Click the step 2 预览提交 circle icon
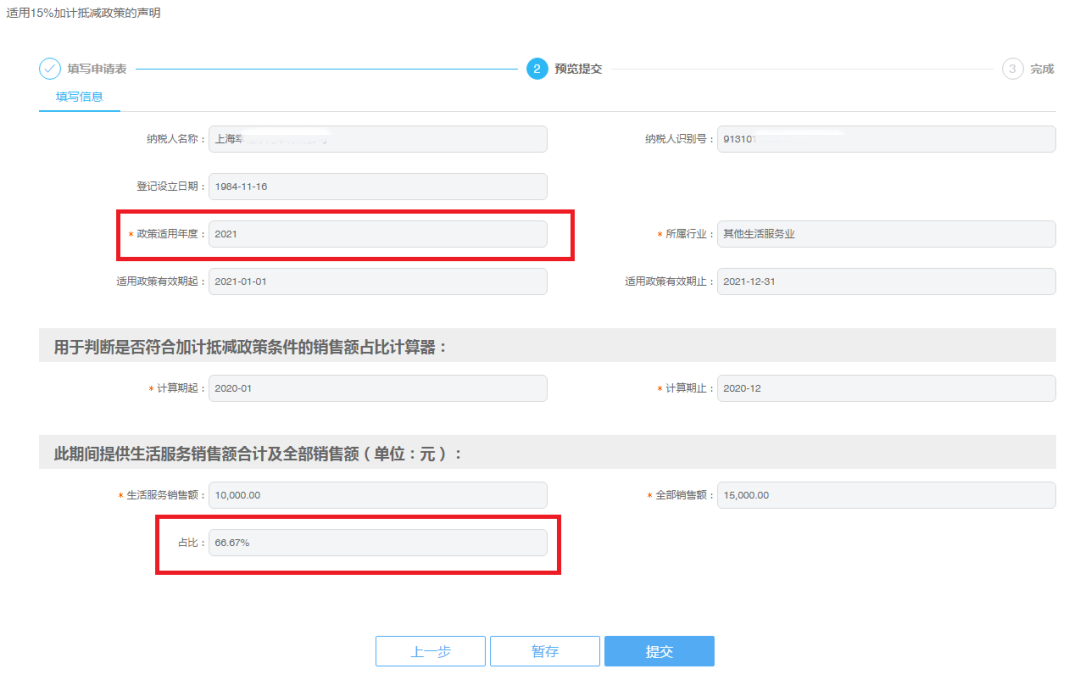This screenshot has width=1080, height=680. [x=537, y=69]
